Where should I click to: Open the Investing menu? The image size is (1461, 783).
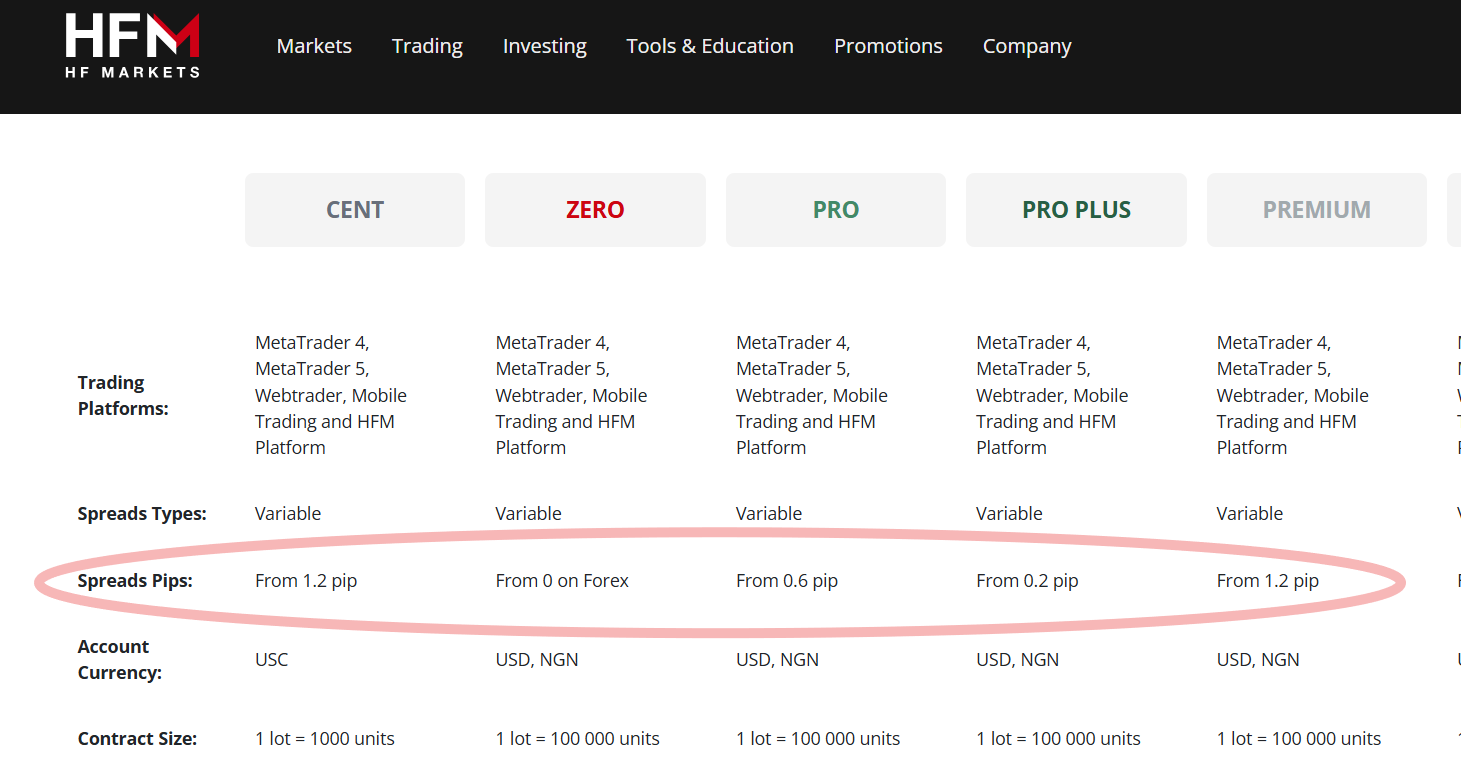(544, 46)
